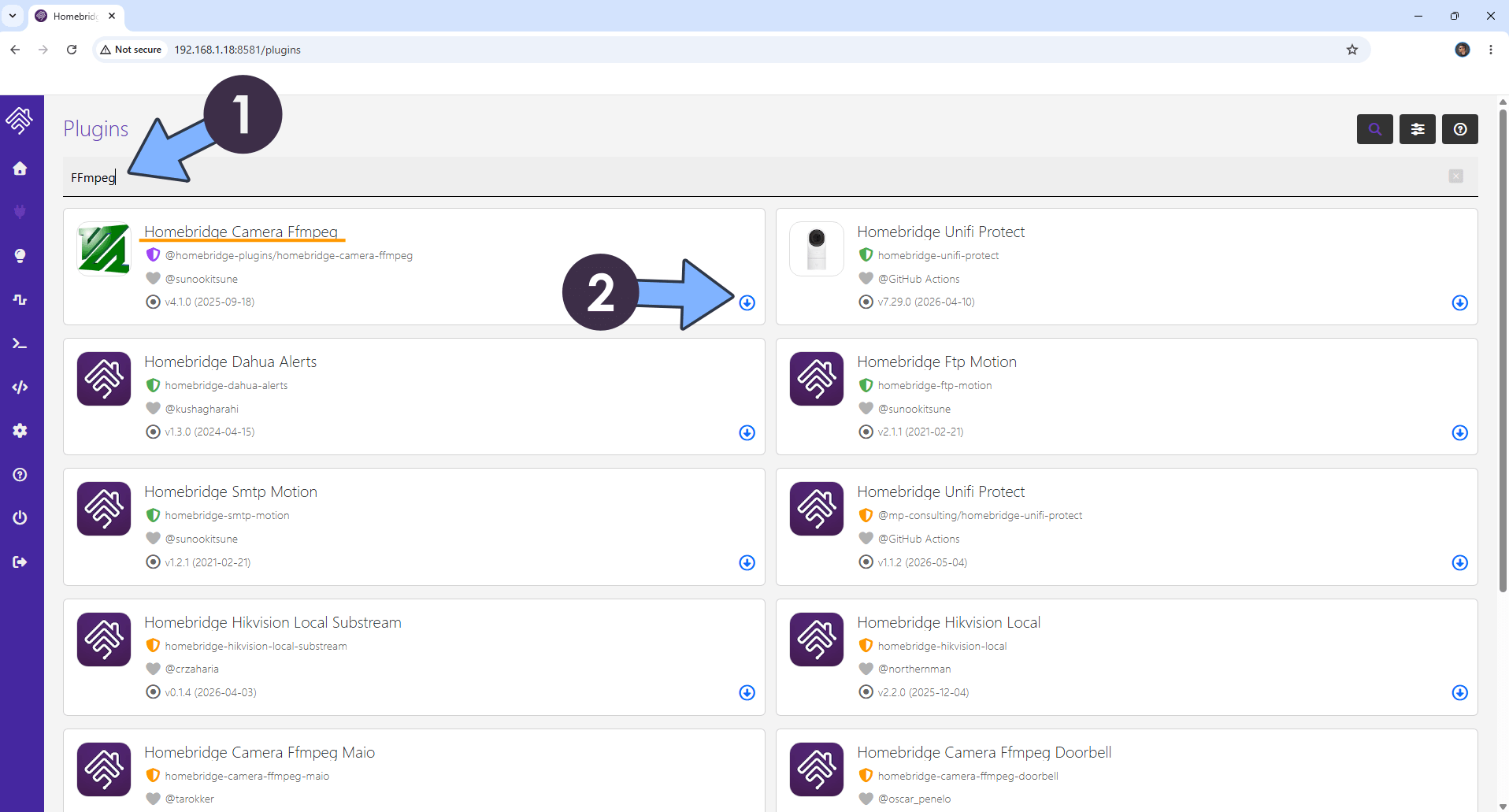This screenshot has height=812, width=1509.
Task: Install Homebridge Smtp Motion plugin
Action: tap(747, 562)
